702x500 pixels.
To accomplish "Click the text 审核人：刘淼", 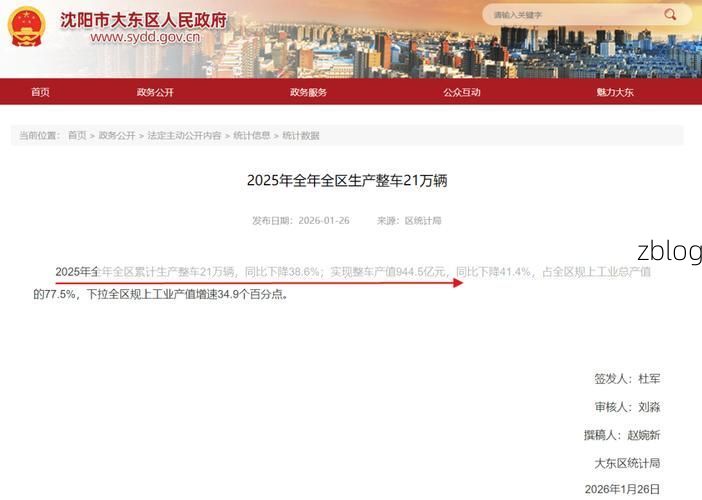I will point(627,407).
